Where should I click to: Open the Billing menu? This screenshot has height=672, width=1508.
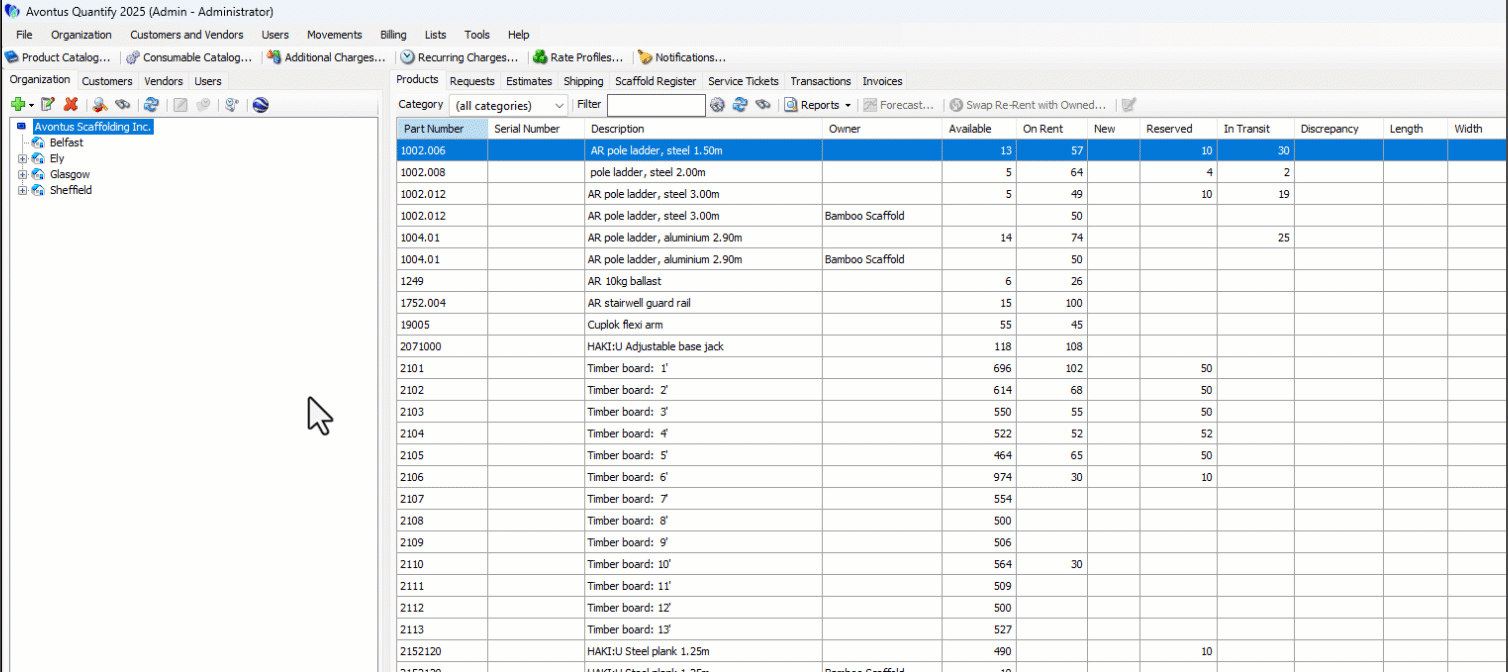(x=393, y=35)
